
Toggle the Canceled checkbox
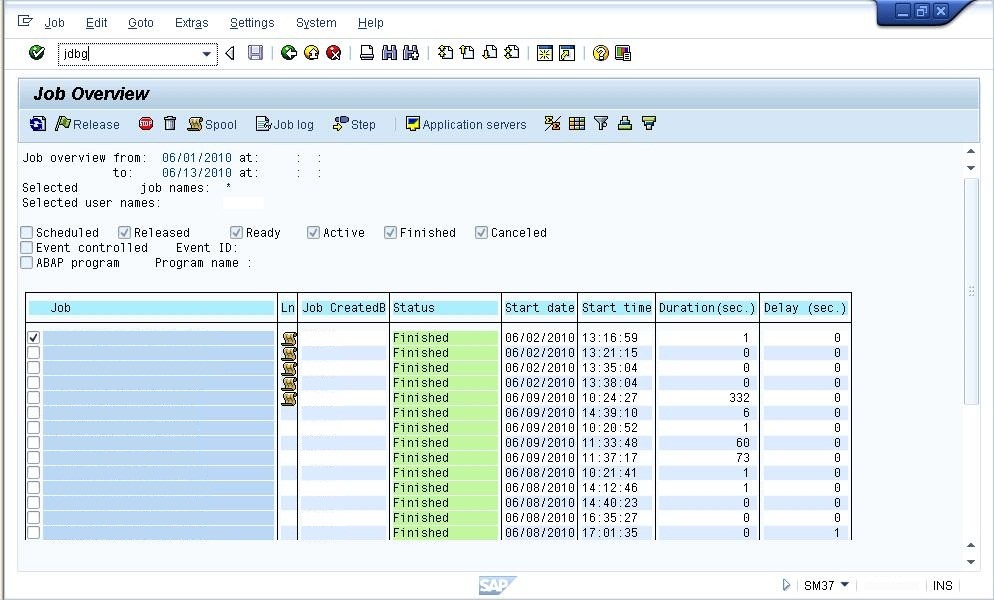[x=481, y=233]
